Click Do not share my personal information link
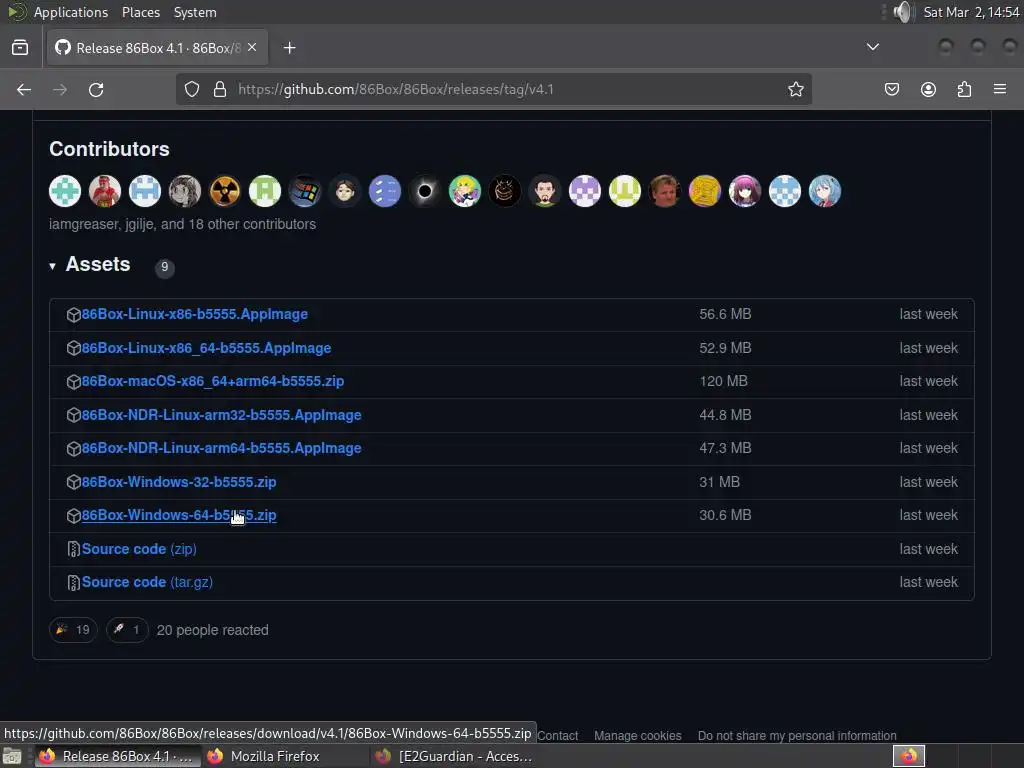The height and width of the screenshot is (768, 1024). point(797,736)
